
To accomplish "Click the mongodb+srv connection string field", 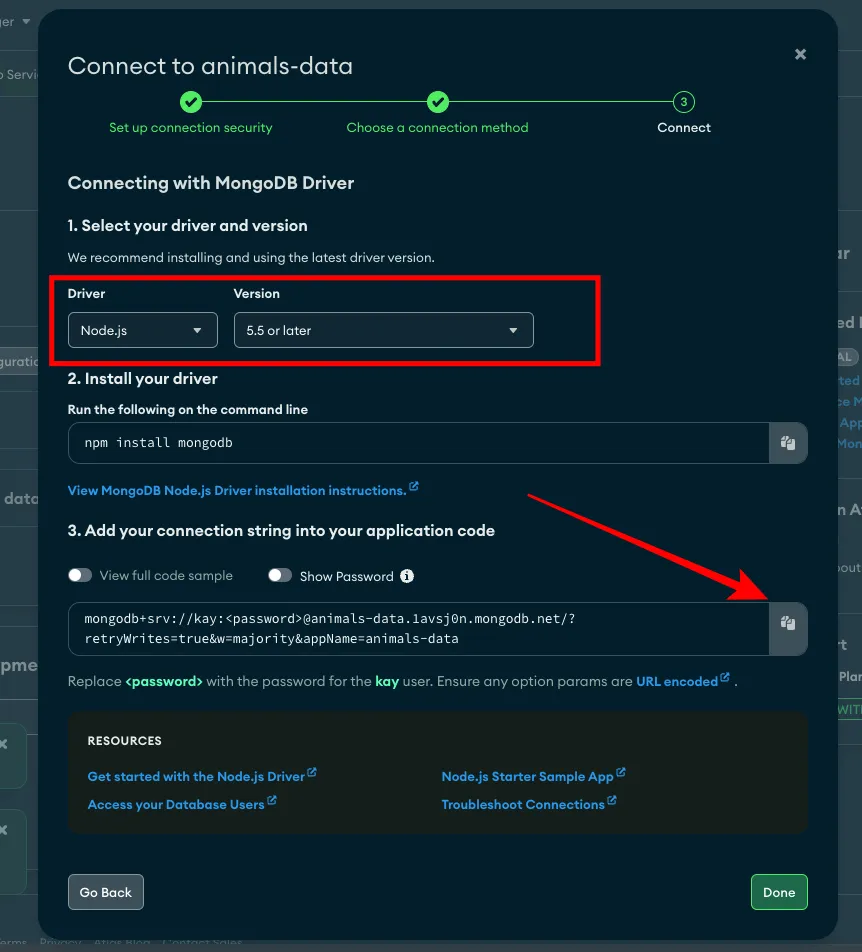I will (x=419, y=629).
